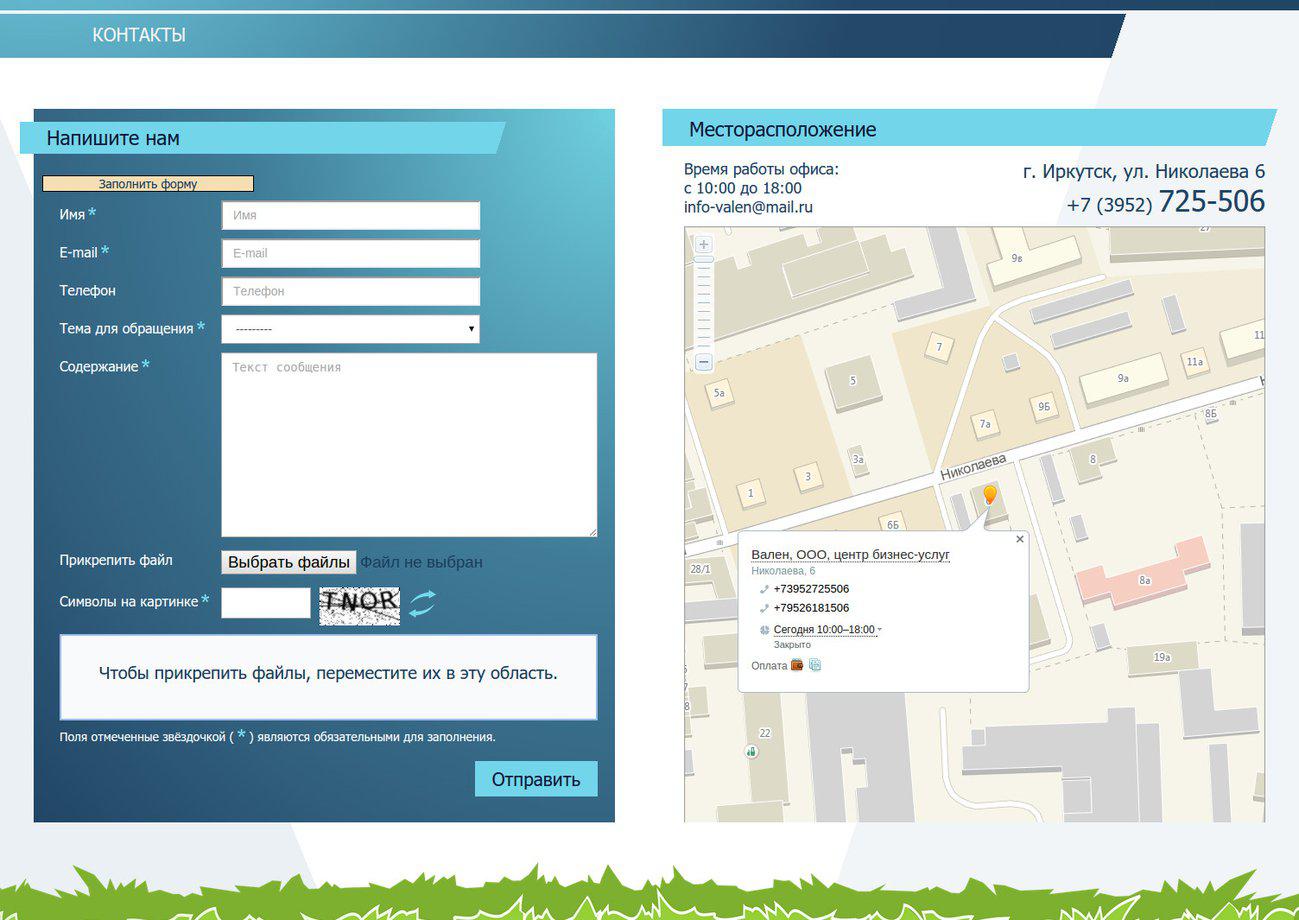Open the Тема для обращения dropdown
The image size is (1299, 920).
click(350, 329)
